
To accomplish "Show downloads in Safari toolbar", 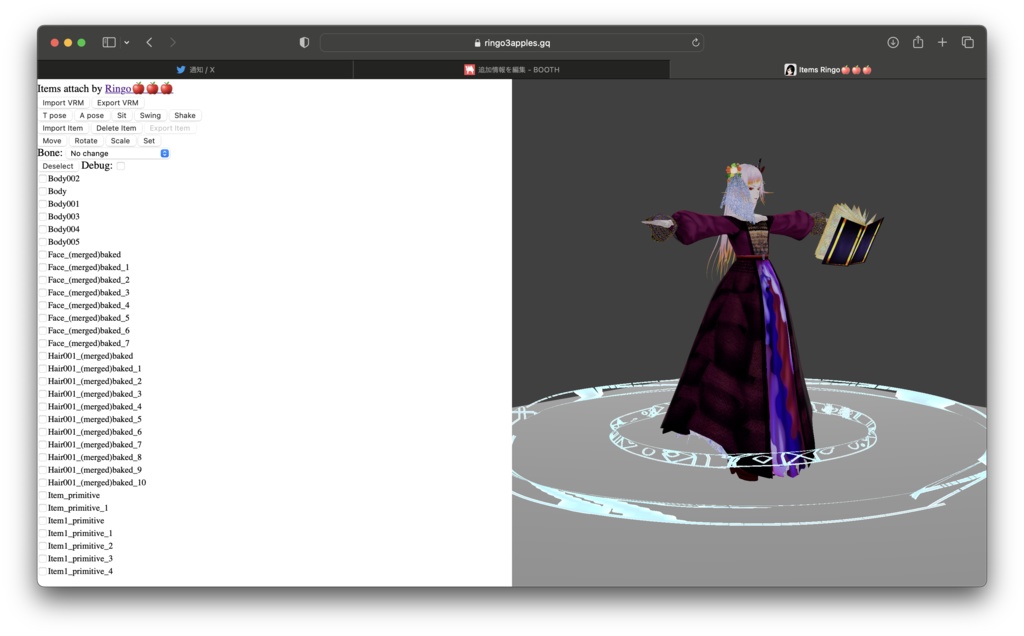I will coord(893,42).
